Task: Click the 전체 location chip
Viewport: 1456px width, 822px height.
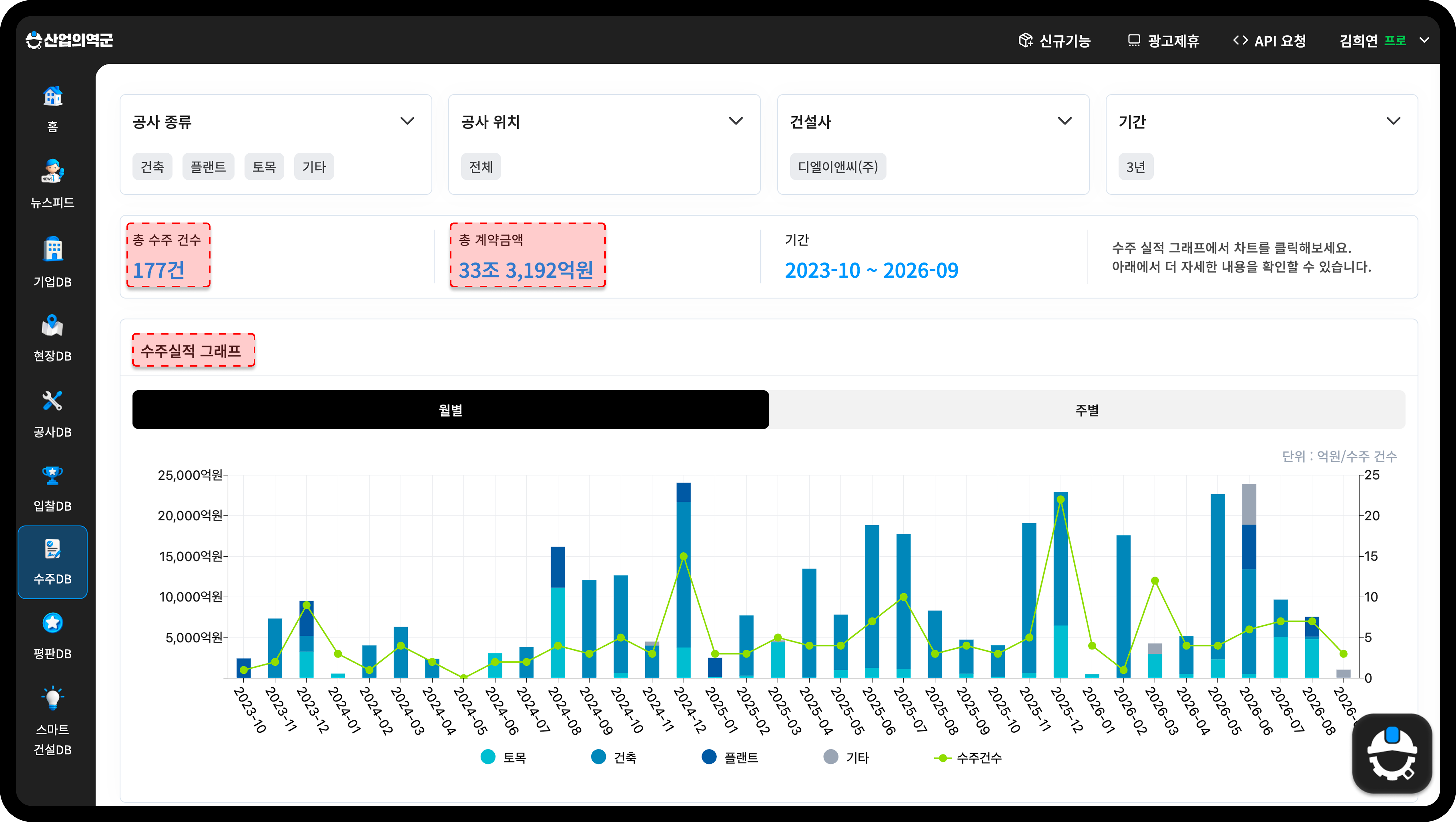Action: [481, 167]
